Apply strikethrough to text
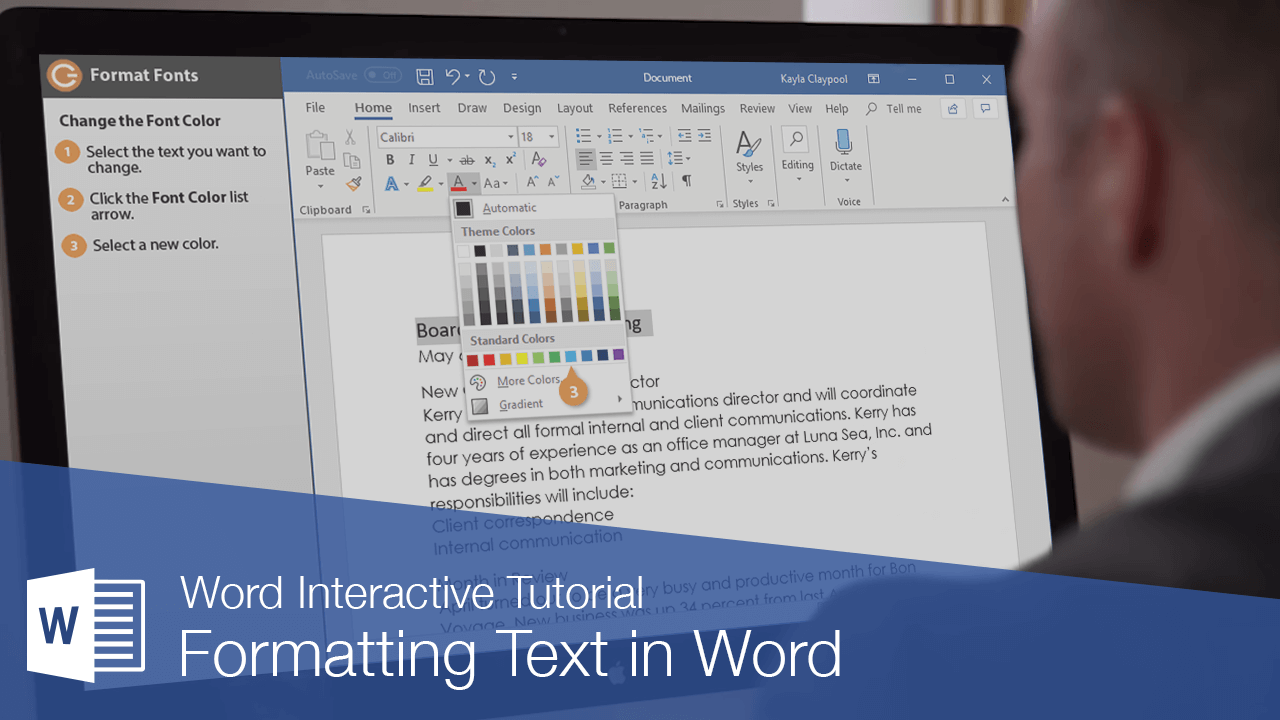The width and height of the screenshot is (1280, 720). pyautogui.click(x=468, y=160)
